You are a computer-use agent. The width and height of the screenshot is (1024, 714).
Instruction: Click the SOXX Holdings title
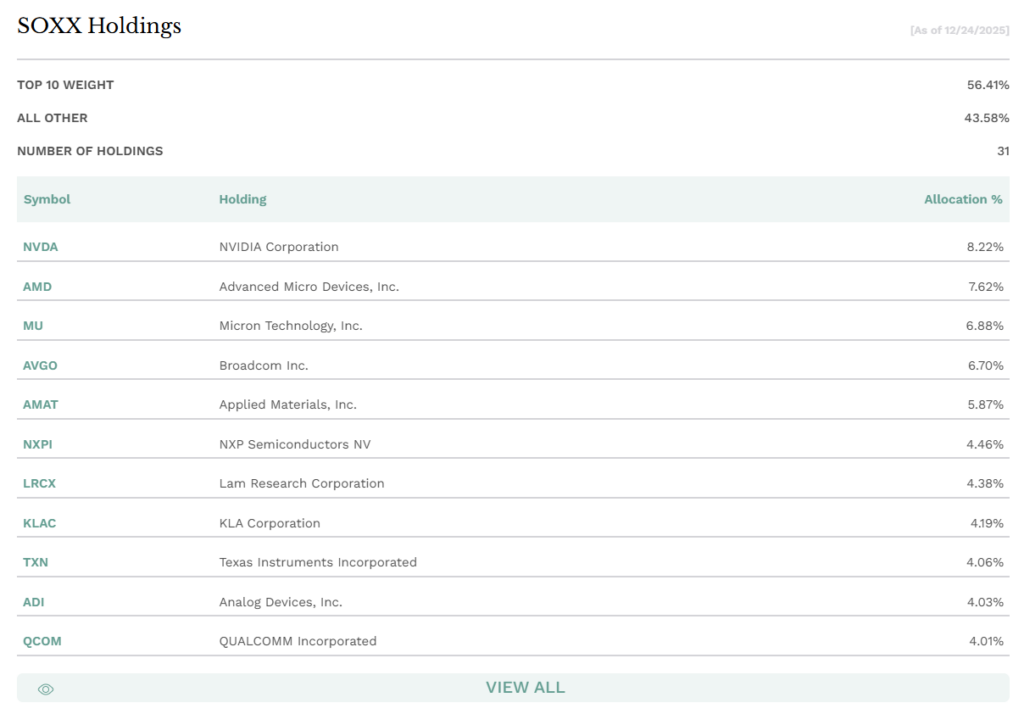tap(97, 26)
